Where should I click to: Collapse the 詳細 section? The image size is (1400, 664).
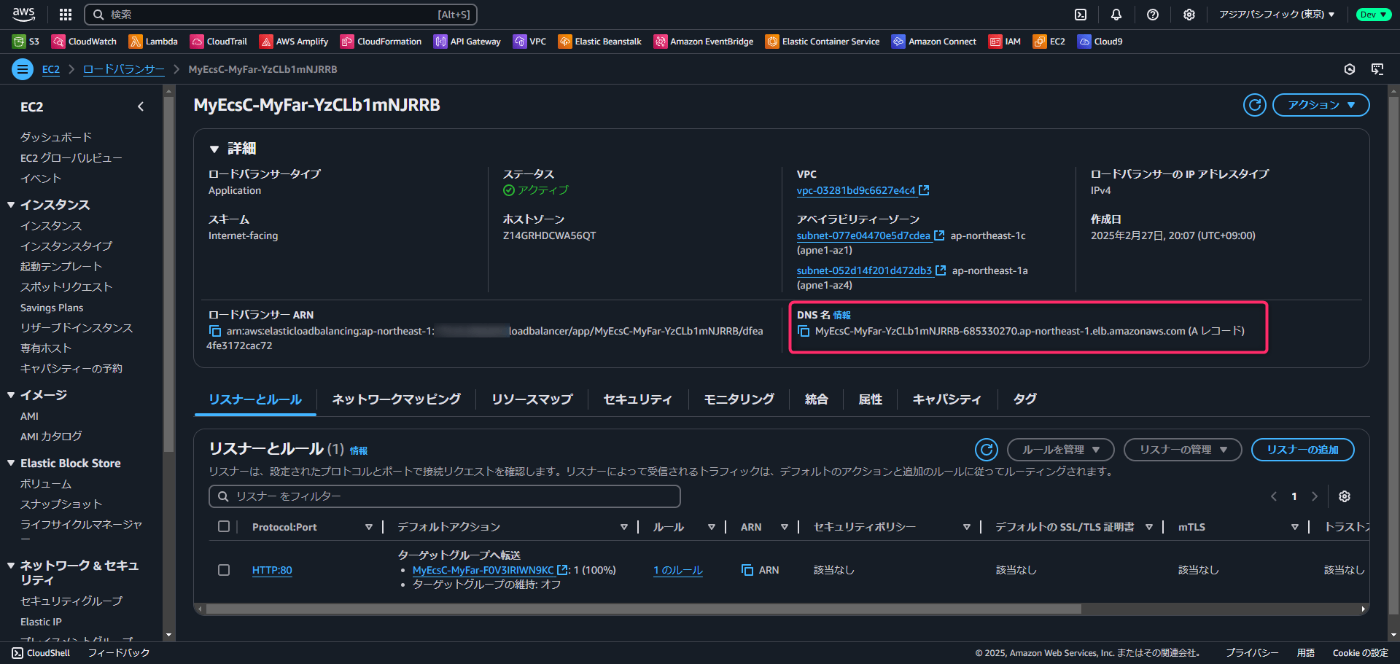pyautogui.click(x=214, y=148)
